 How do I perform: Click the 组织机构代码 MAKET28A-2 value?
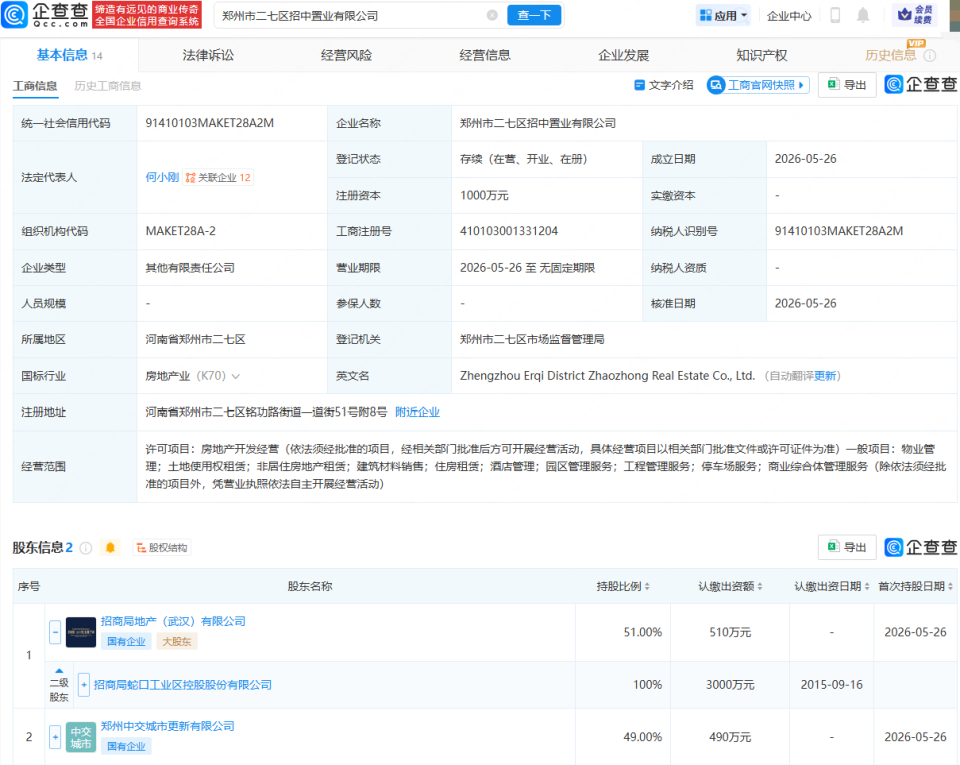(181, 231)
